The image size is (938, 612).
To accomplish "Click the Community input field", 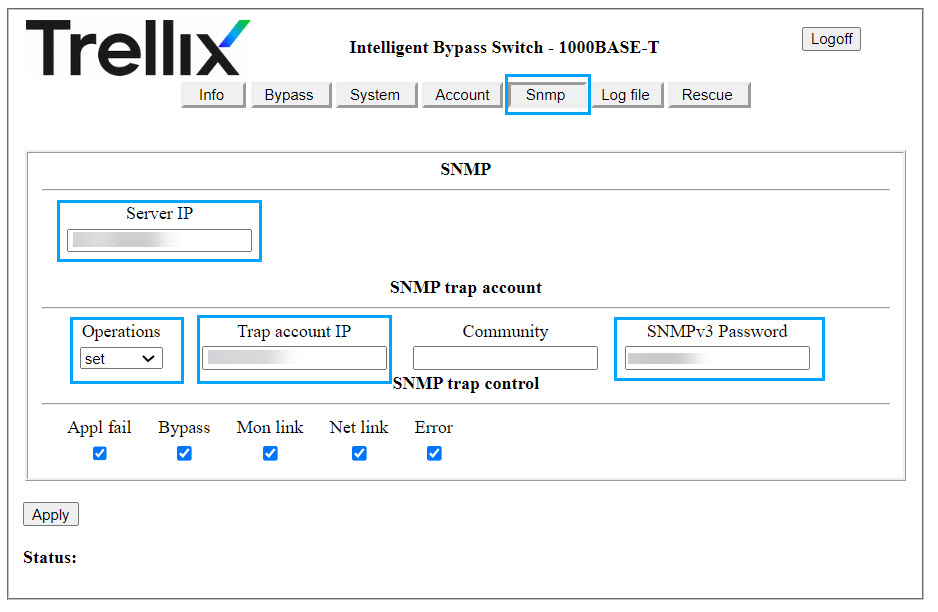I will point(505,358).
